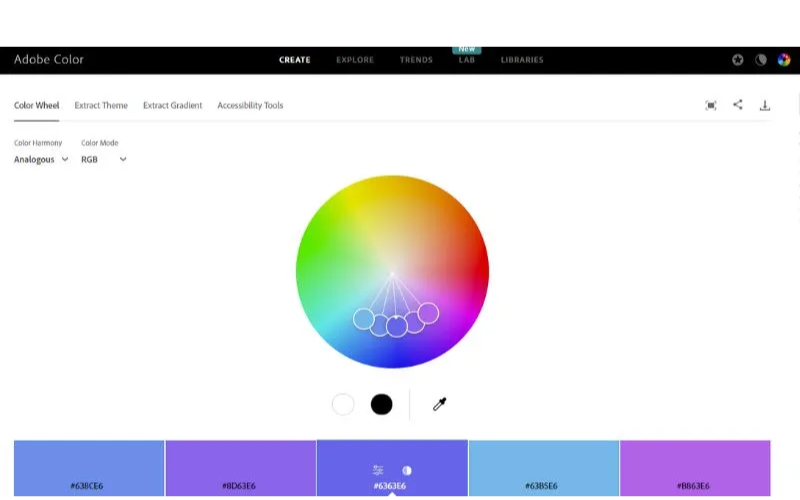
Task: Click the rainbow color wheel profile icon
Action: point(784,60)
